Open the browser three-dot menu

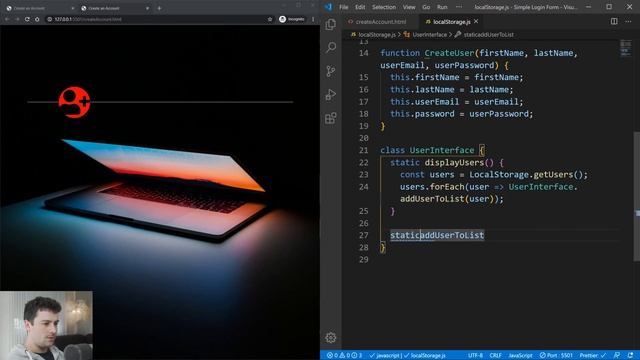[x=313, y=19]
